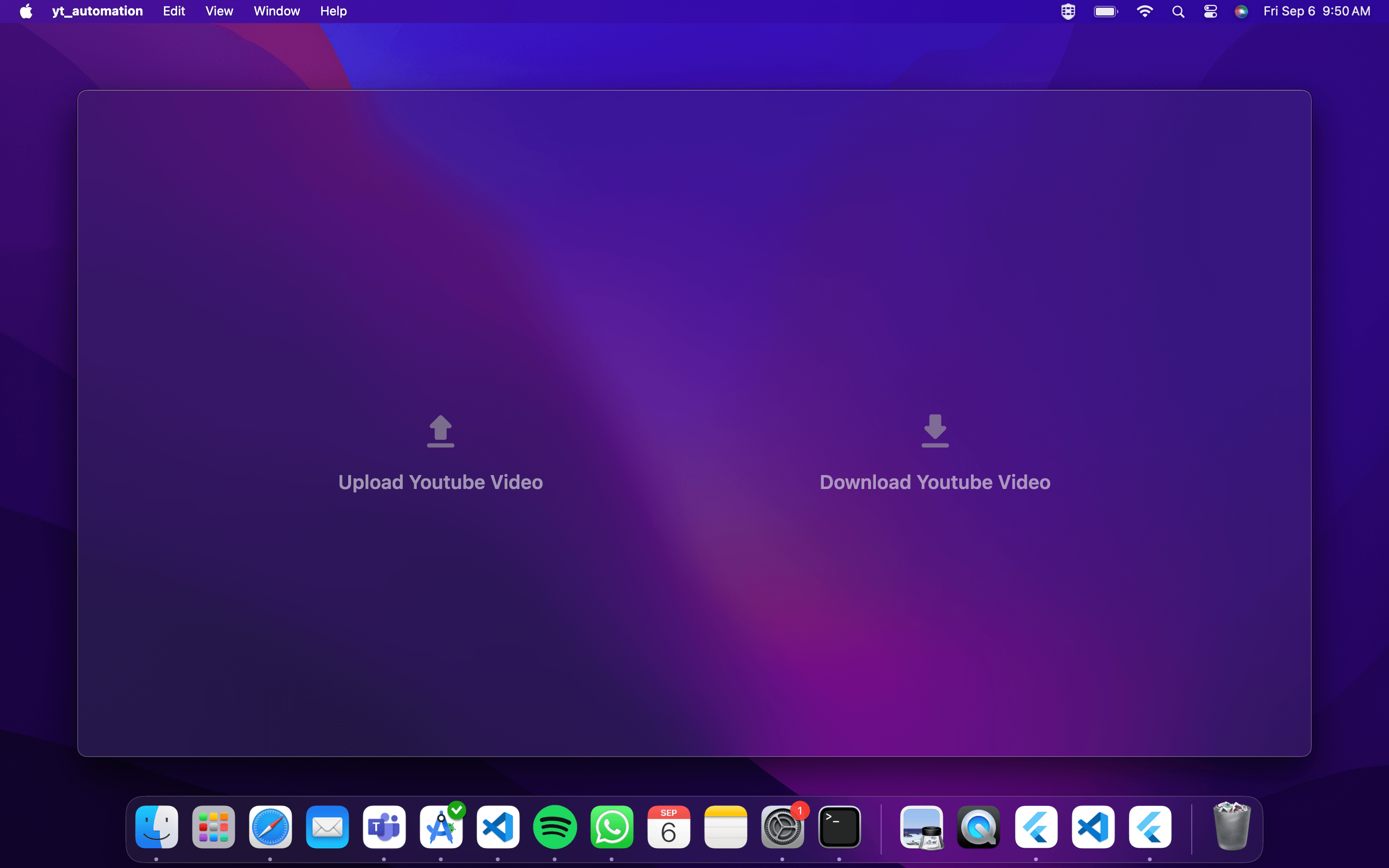Image resolution: width=1389 pixels, height=868 pixels.
Task: Click the upload arrow icon
Action: point(440,431)
